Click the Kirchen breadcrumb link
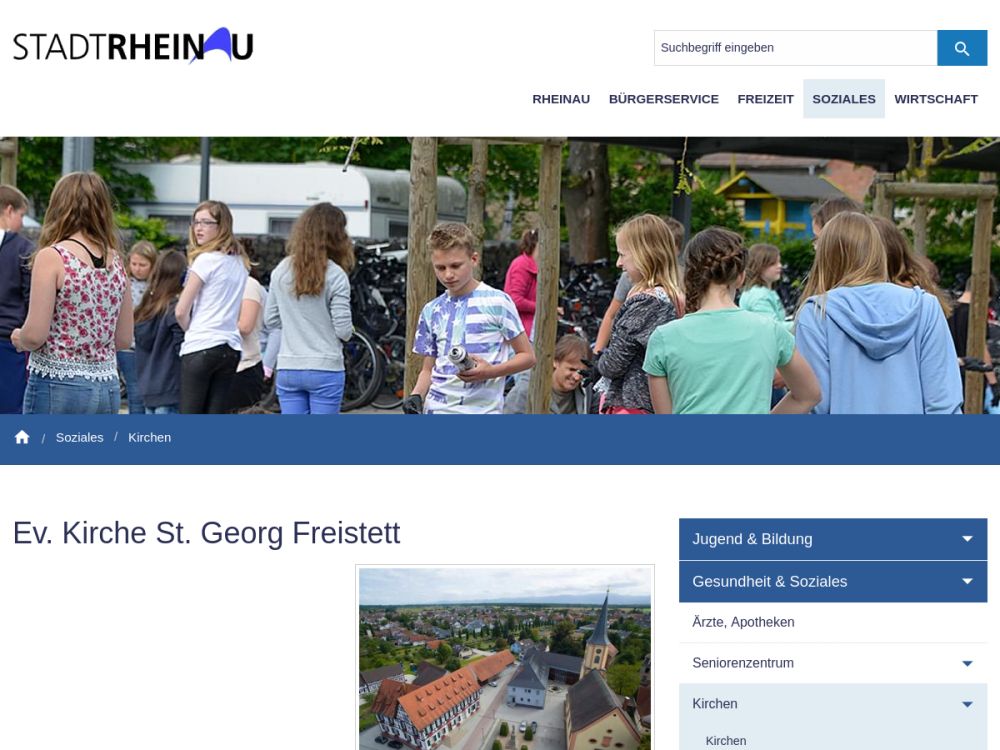Screen dimensions: 1000x750 [149, 438]
